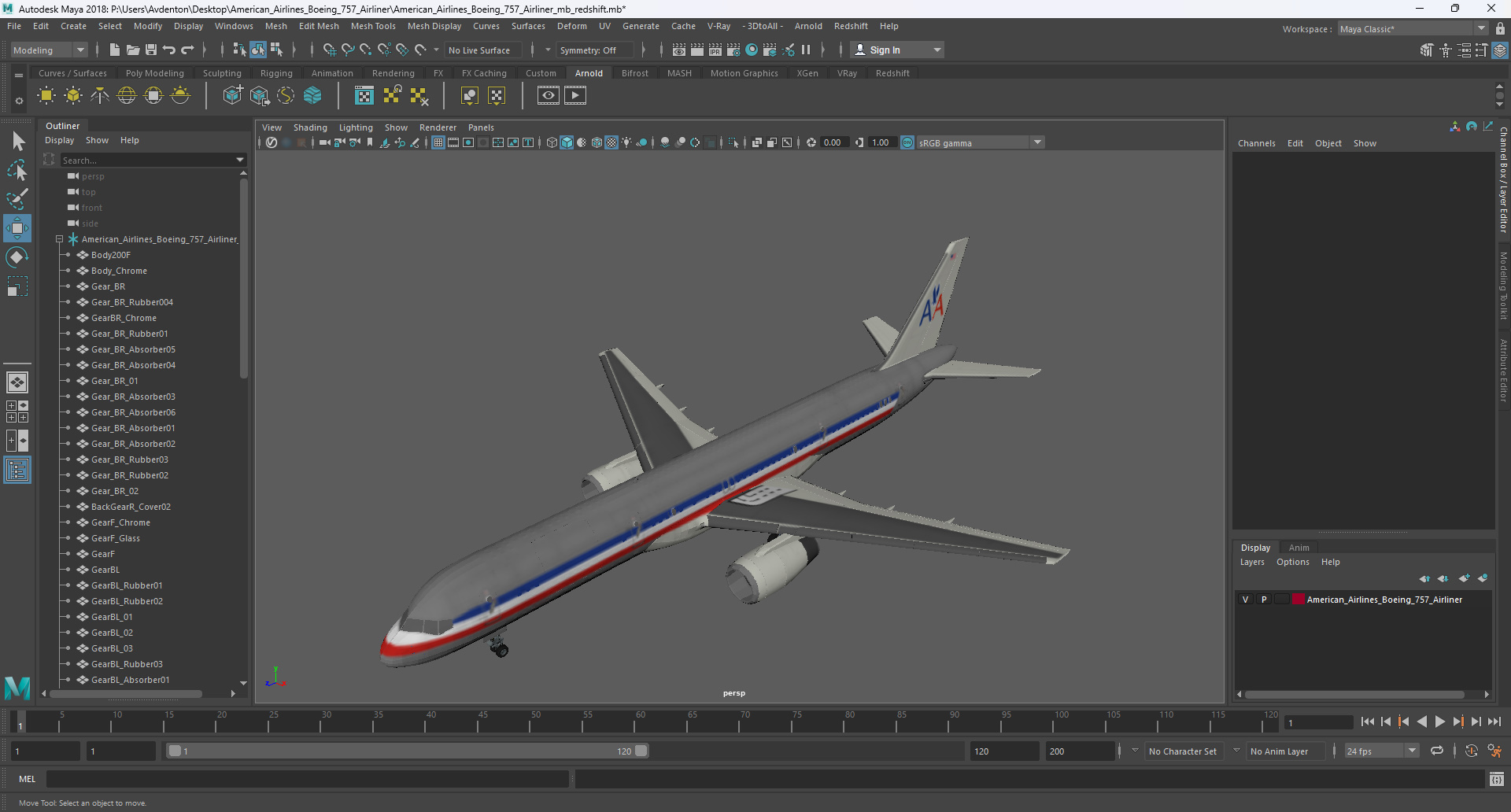This screenshot has width=1511, height=812.
Task: Click the Save Scene icon
Action: (151, 50)
